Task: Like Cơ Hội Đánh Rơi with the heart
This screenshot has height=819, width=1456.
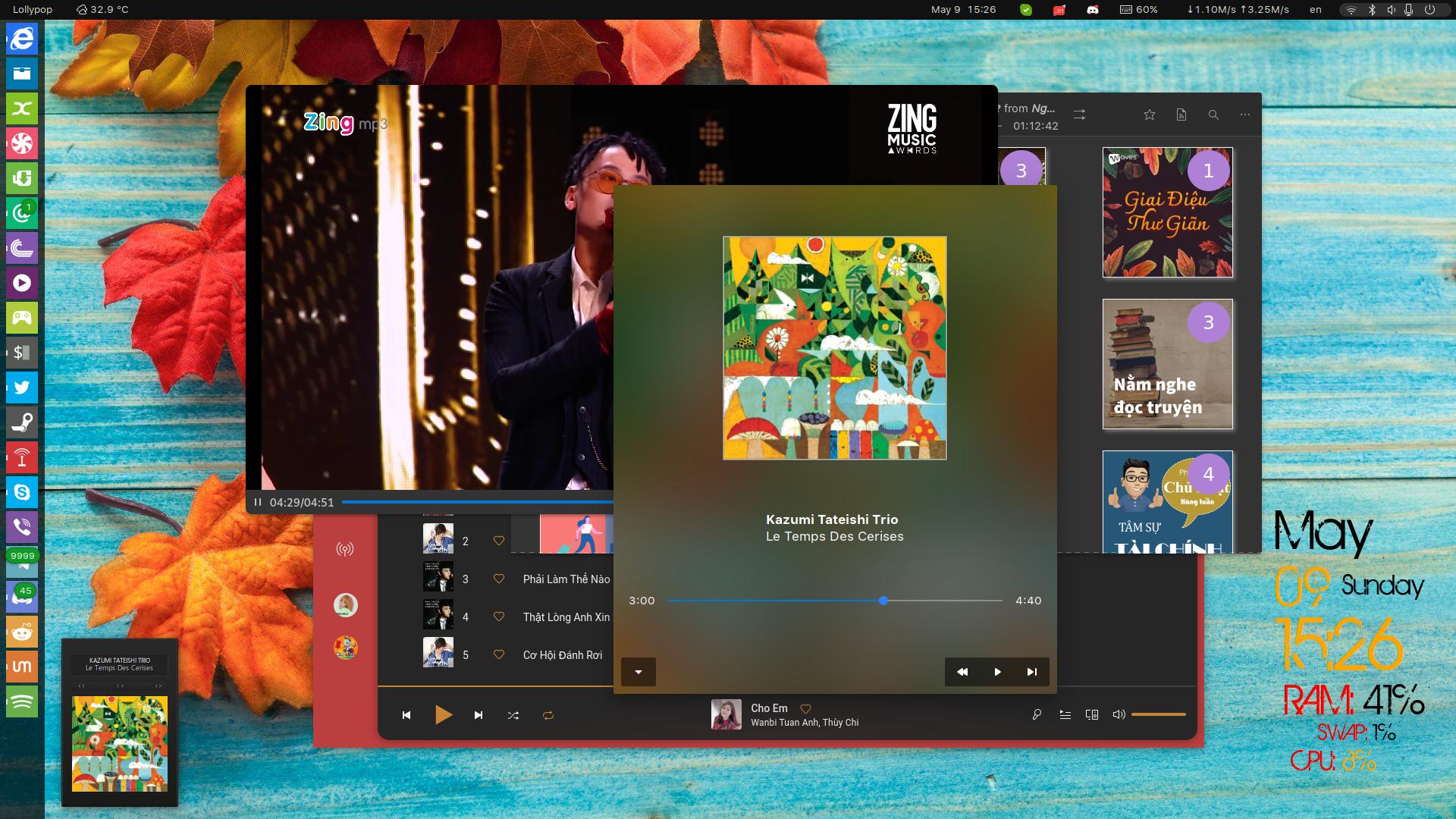Action: [x=499, y=654]
